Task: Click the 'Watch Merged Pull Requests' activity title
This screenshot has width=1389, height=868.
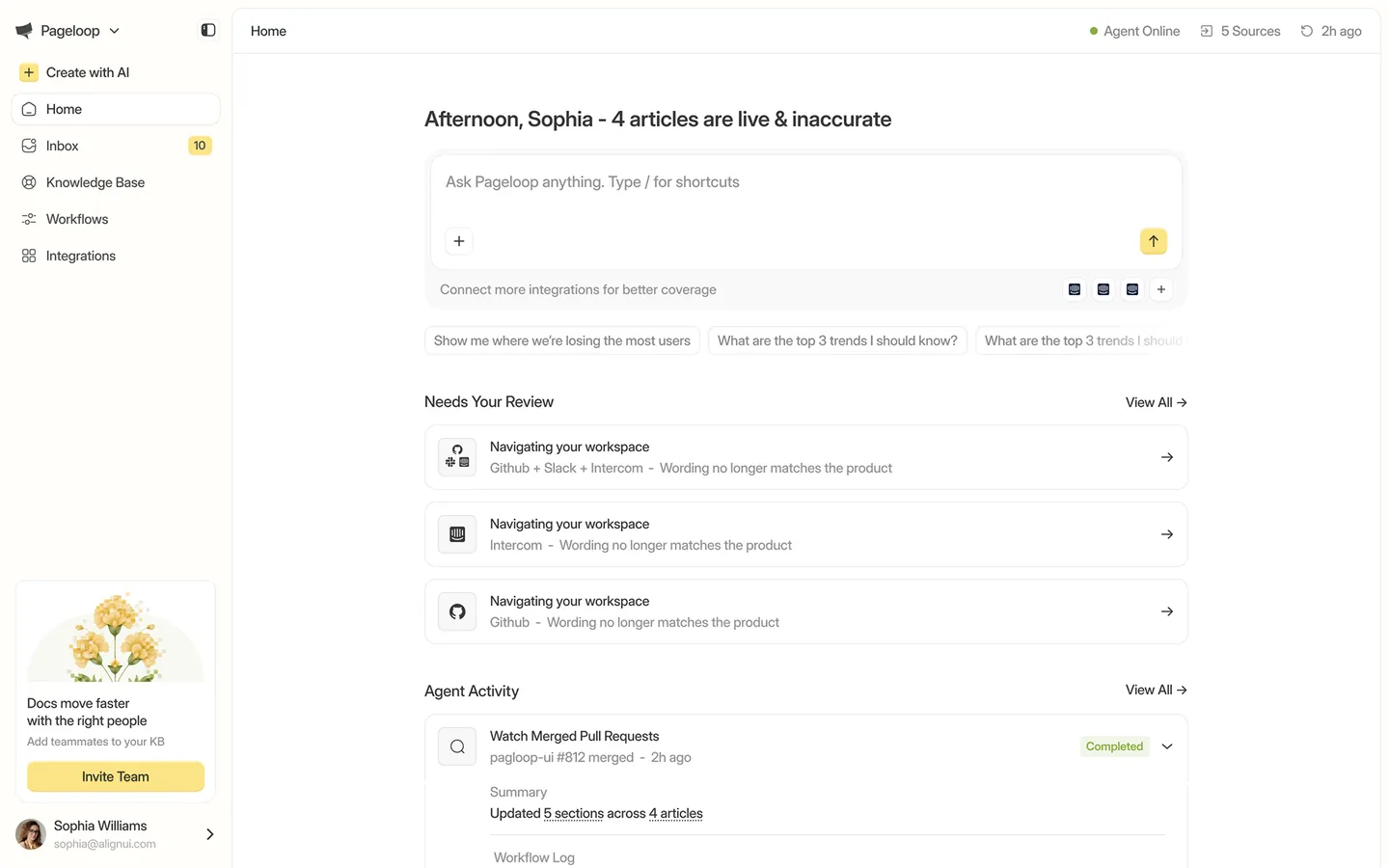Action: (574, 736)
